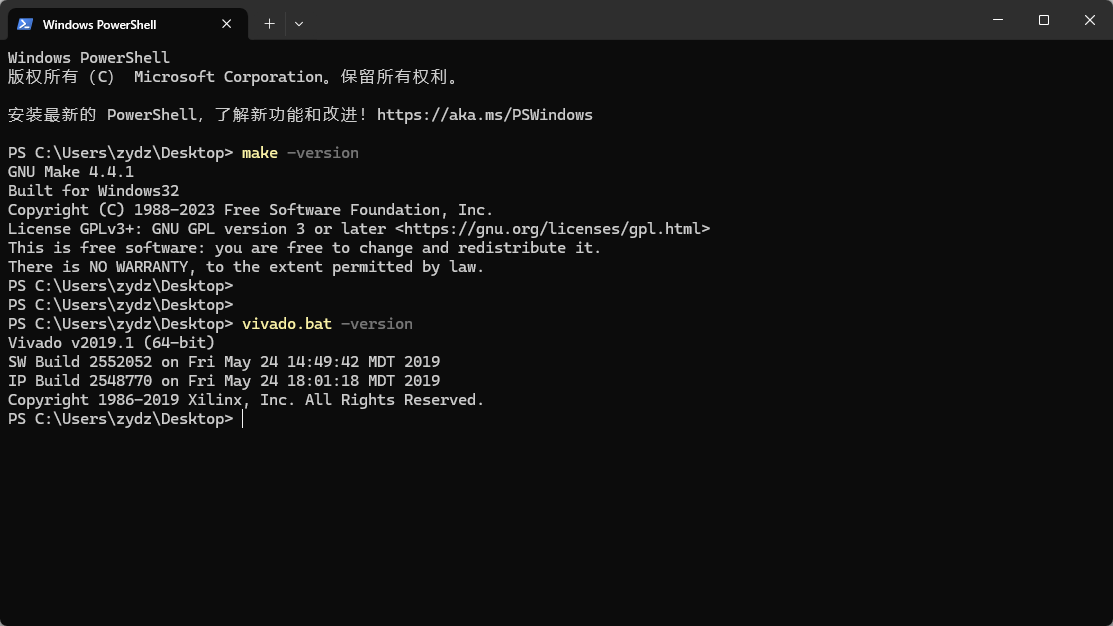Expand the new tab profile dropdown chevron
1113x626 pixels.
(x=299, y=23)
